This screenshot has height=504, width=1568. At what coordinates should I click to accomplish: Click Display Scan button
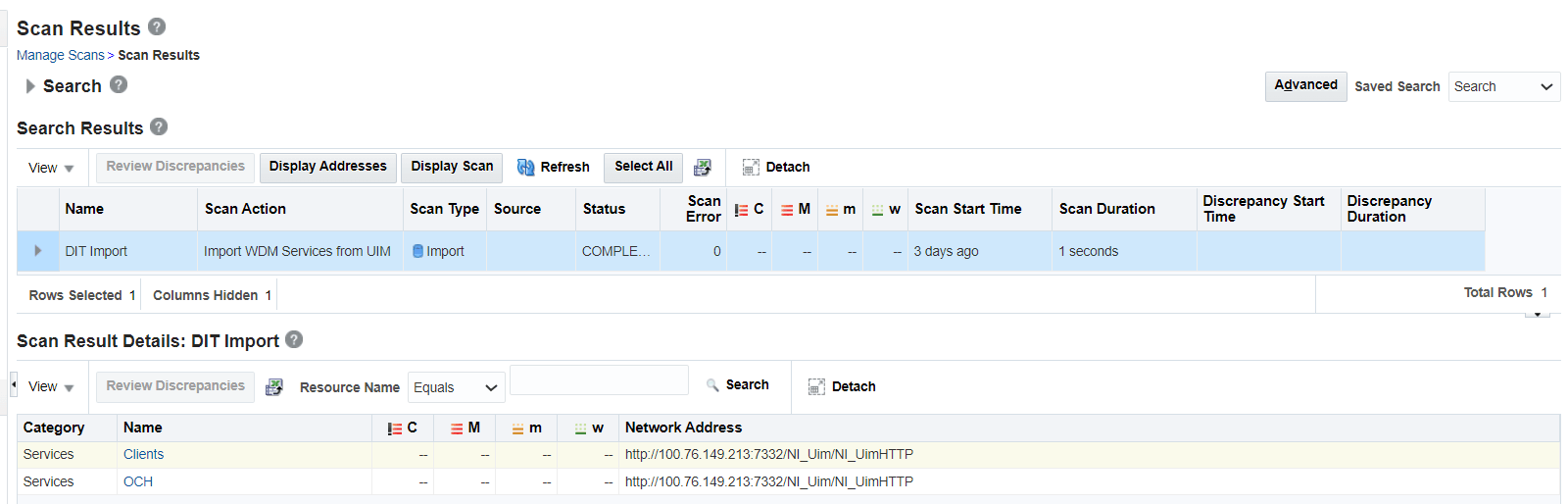[452, 167]
